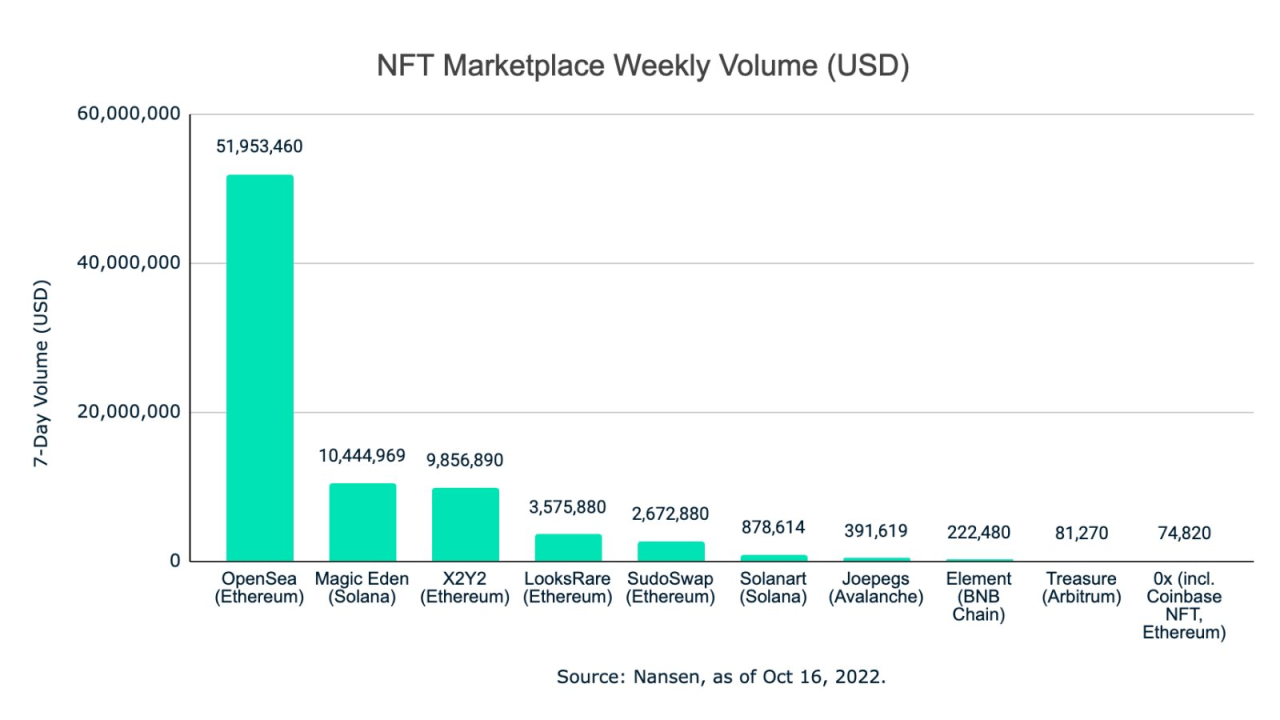Click the 0x Coinbase NFT category label

pyautogui.click(x=1183, y=606)
